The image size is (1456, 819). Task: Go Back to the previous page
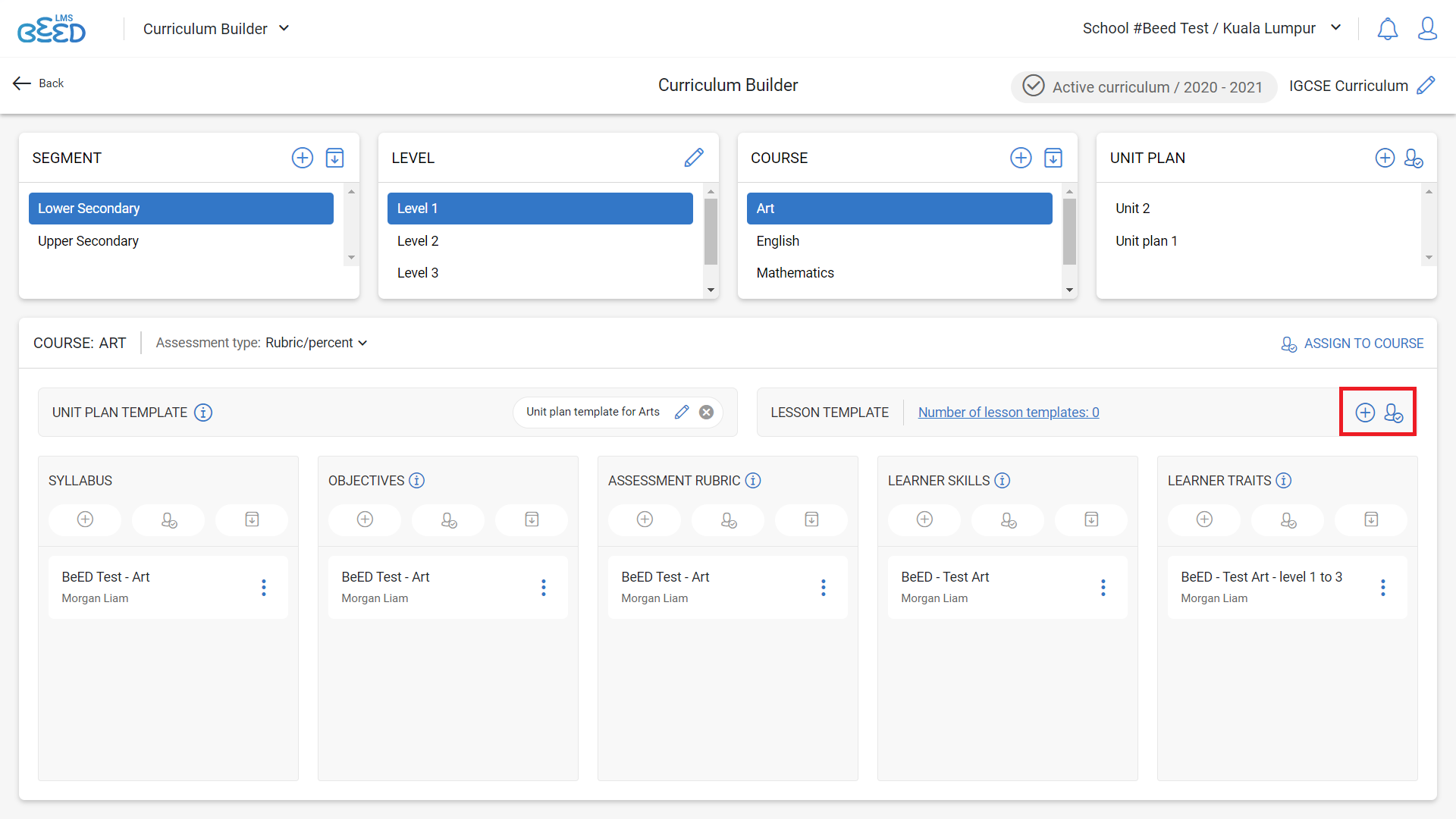coord(38,83)
